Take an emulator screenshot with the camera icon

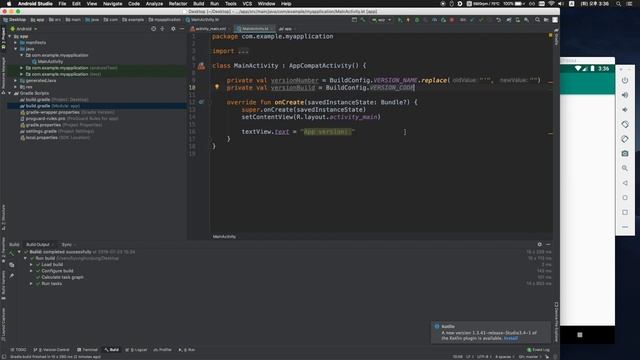pyautogui.click(x=625, y=154)
